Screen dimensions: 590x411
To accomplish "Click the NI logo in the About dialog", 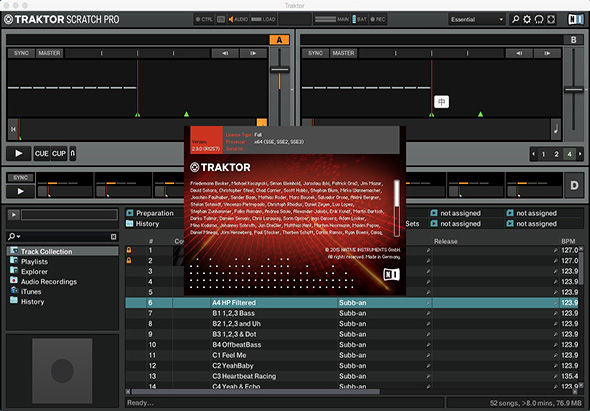I will pos(391,274).
